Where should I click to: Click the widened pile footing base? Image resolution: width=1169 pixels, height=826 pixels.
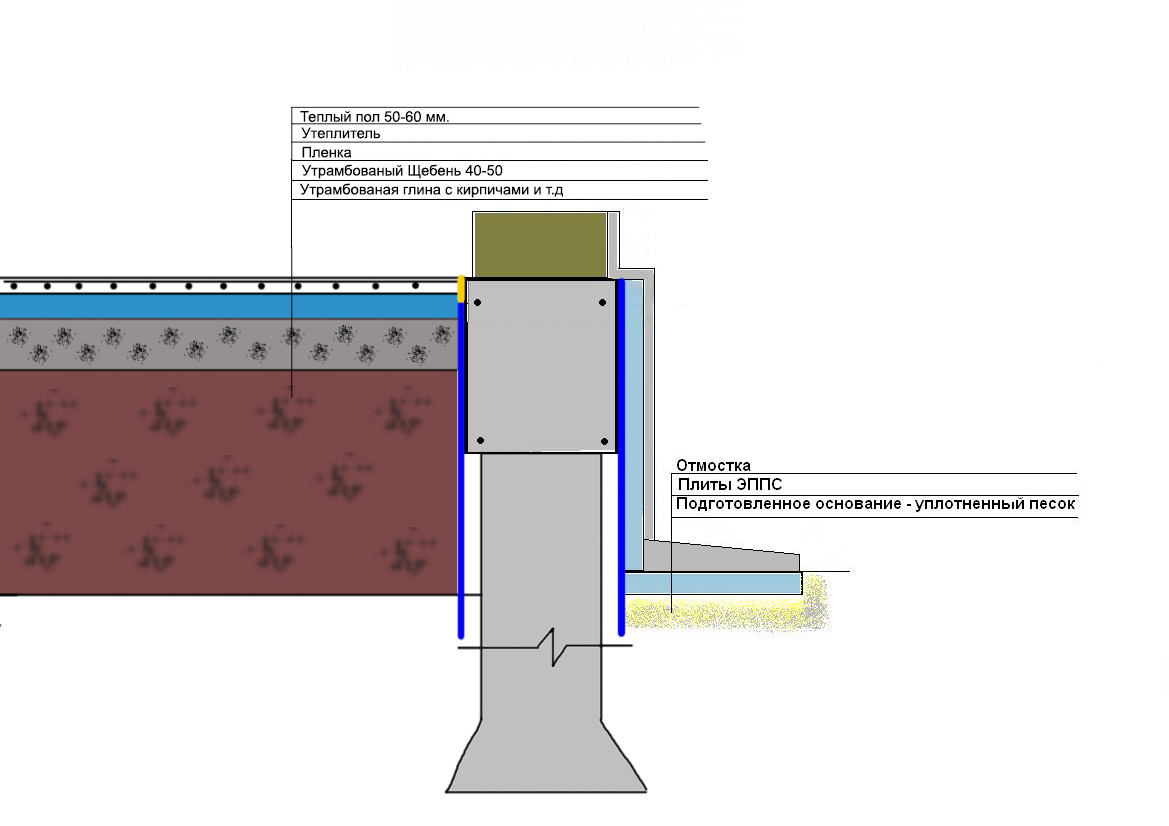[546, 756]
